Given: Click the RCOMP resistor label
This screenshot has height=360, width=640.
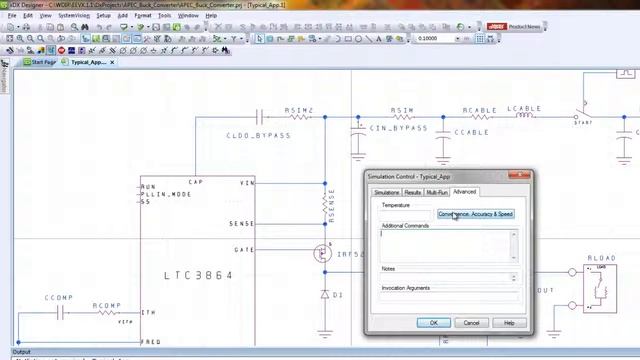Looking at the screenshot, I should pos(107,305).
